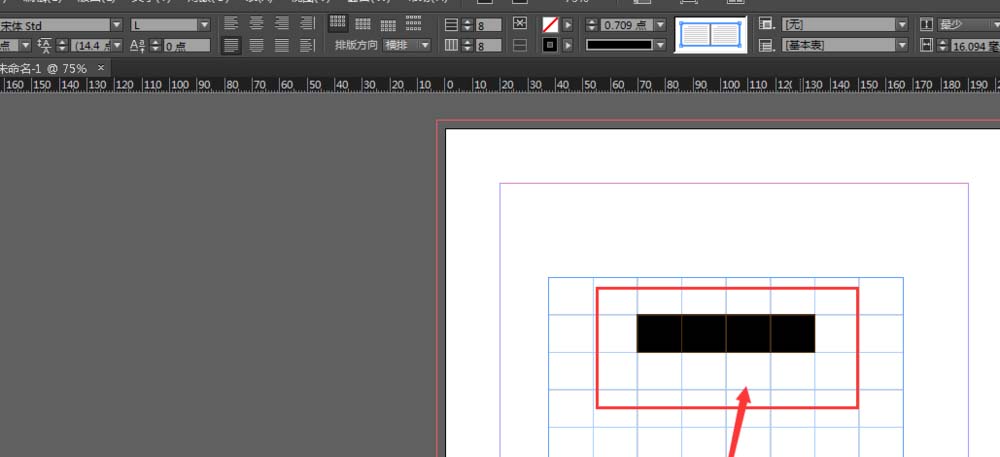This screenshot has width=1000, height=457.
Task: Click the top-row align left icon
Action: (232, 23)
